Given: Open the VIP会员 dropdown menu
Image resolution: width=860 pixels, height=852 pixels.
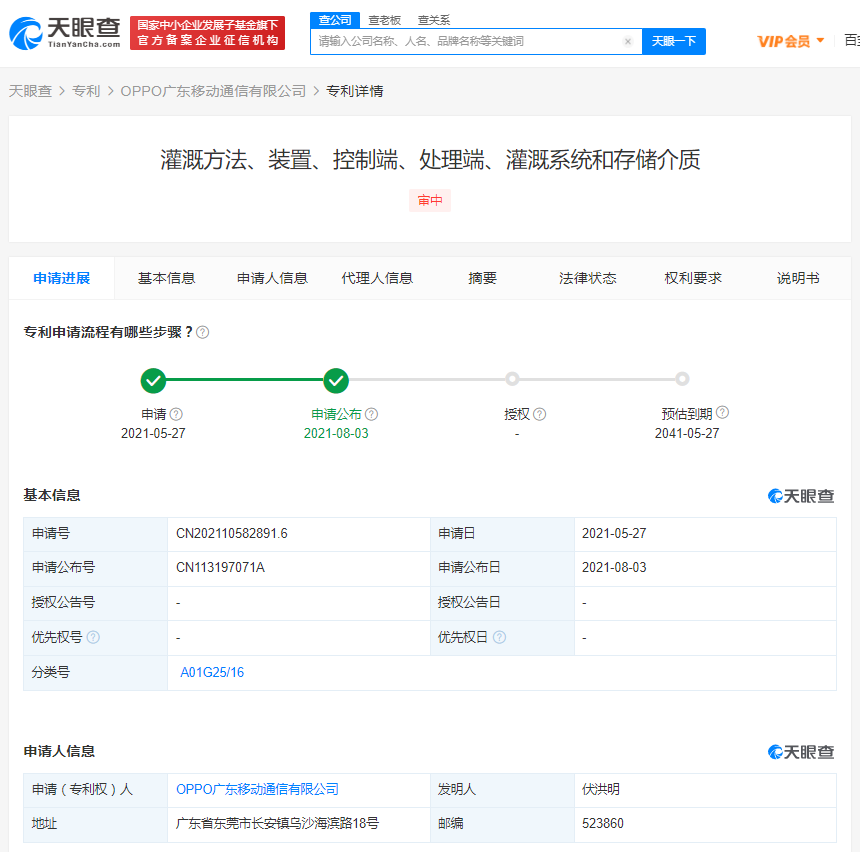Looking at the screenshot, I should [x=790, y=41].
